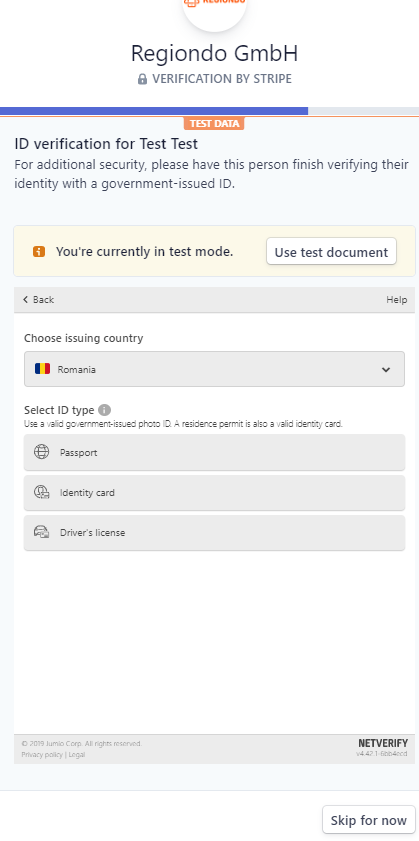Select Passport as ID type
The height and width of the screenshot is (841, 419).
point(214,452)
